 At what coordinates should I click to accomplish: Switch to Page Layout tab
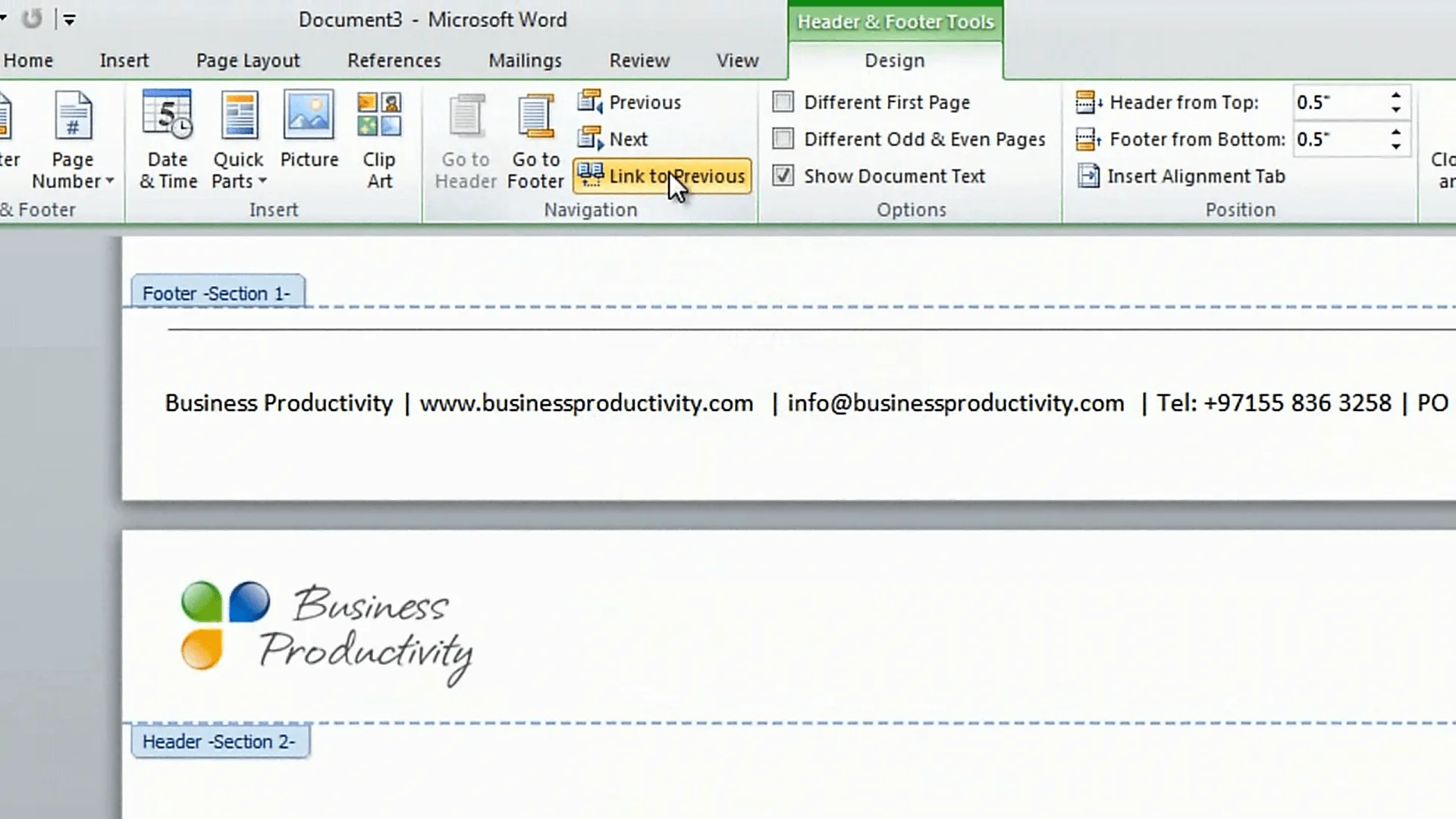248,61
